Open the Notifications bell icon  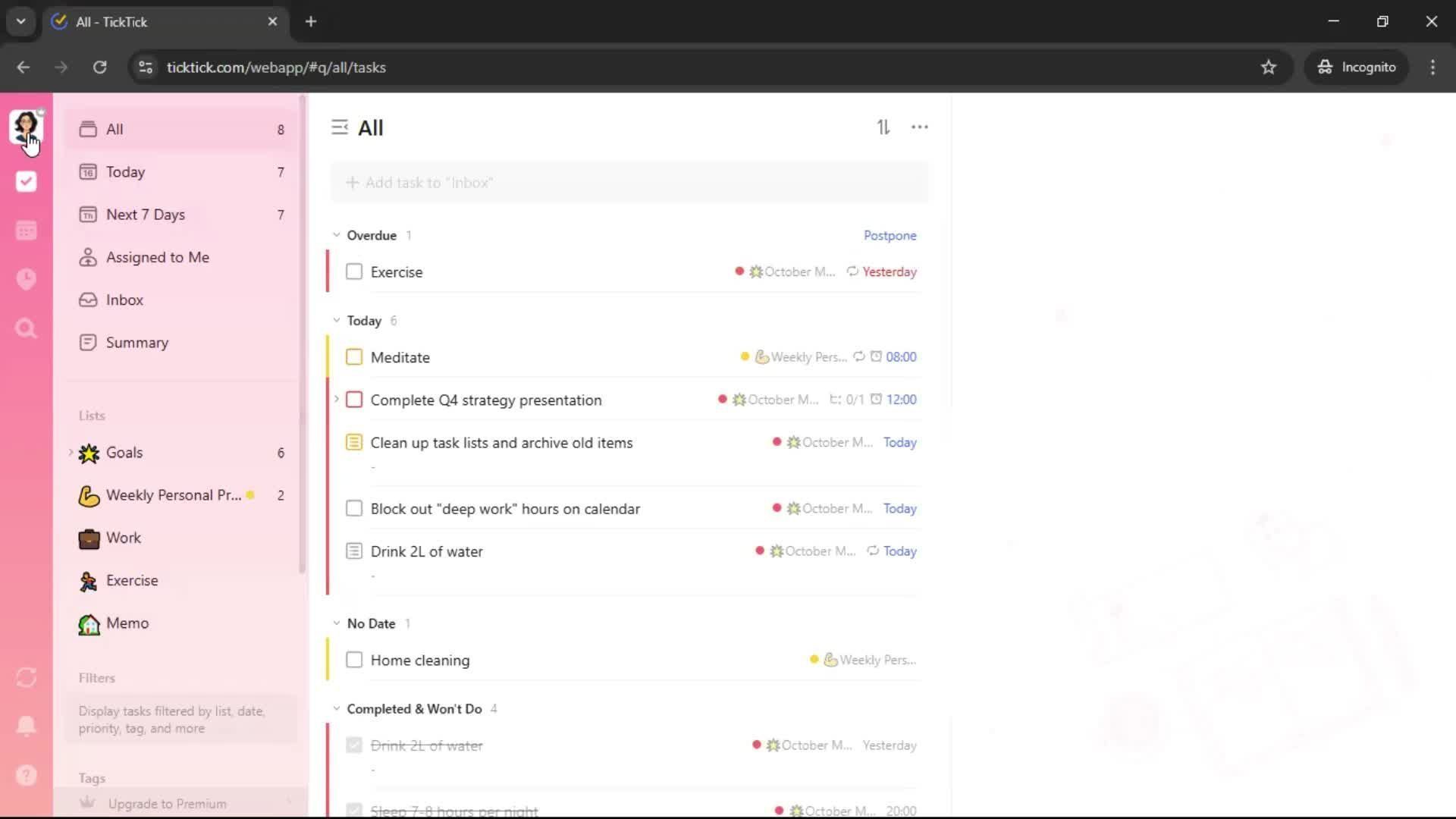[26, 726]
